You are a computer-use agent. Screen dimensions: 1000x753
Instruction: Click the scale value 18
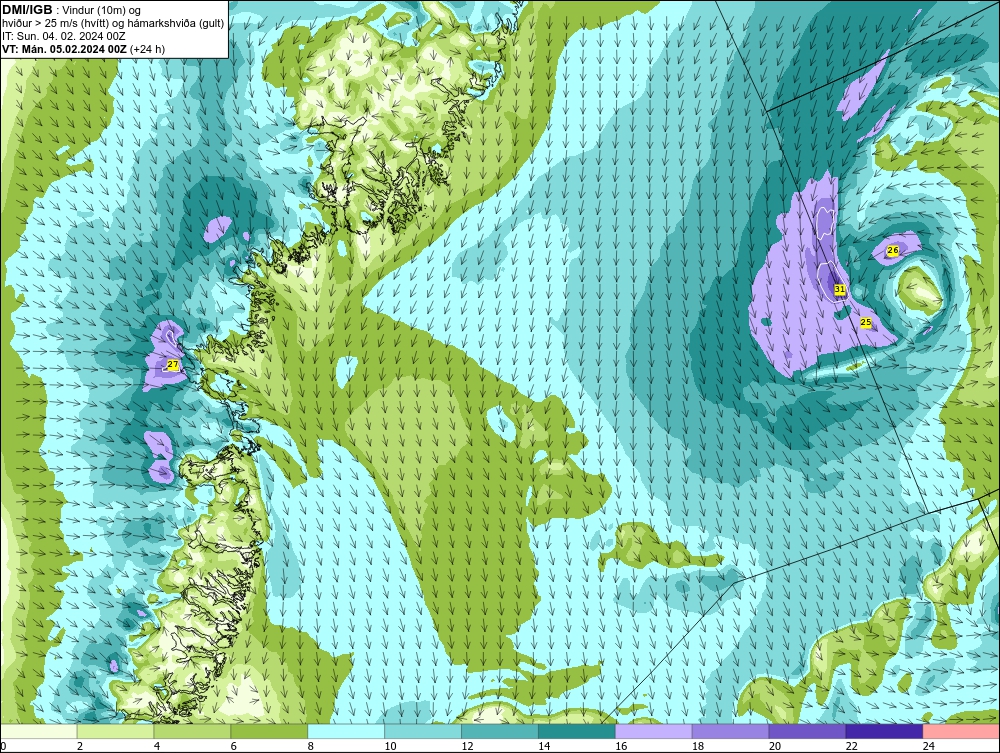pyautogui.click(x=698, y=746)
